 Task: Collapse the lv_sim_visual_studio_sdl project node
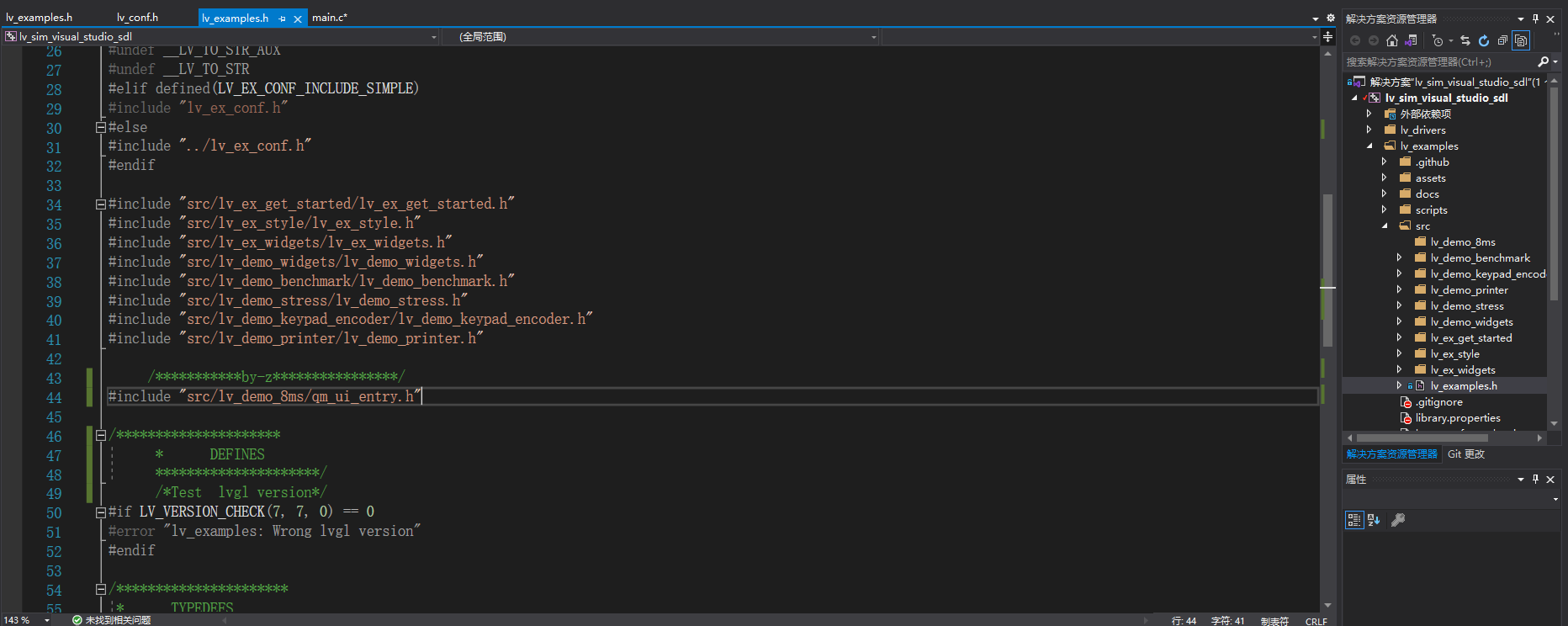click(1354, 98)
